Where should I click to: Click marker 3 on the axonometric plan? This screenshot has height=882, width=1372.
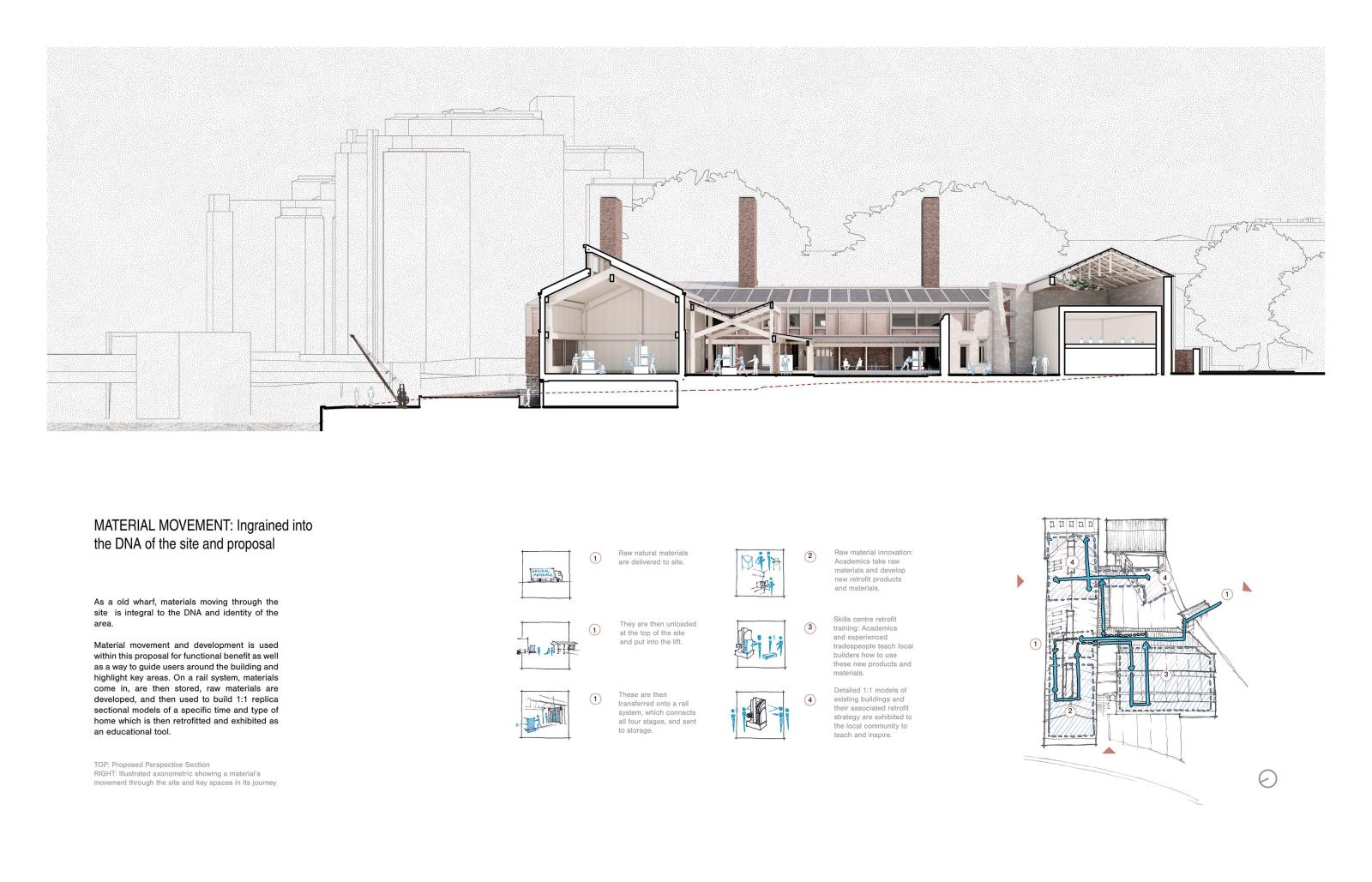[1165, 675]
